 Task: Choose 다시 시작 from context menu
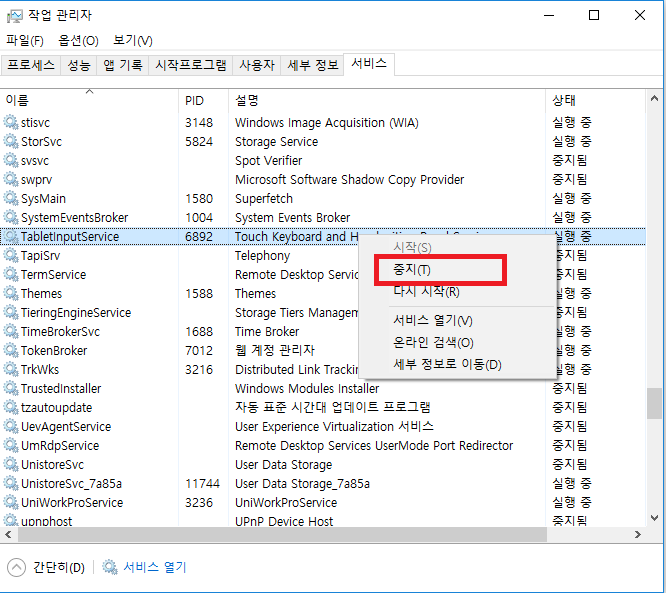(x=426, y=292)
